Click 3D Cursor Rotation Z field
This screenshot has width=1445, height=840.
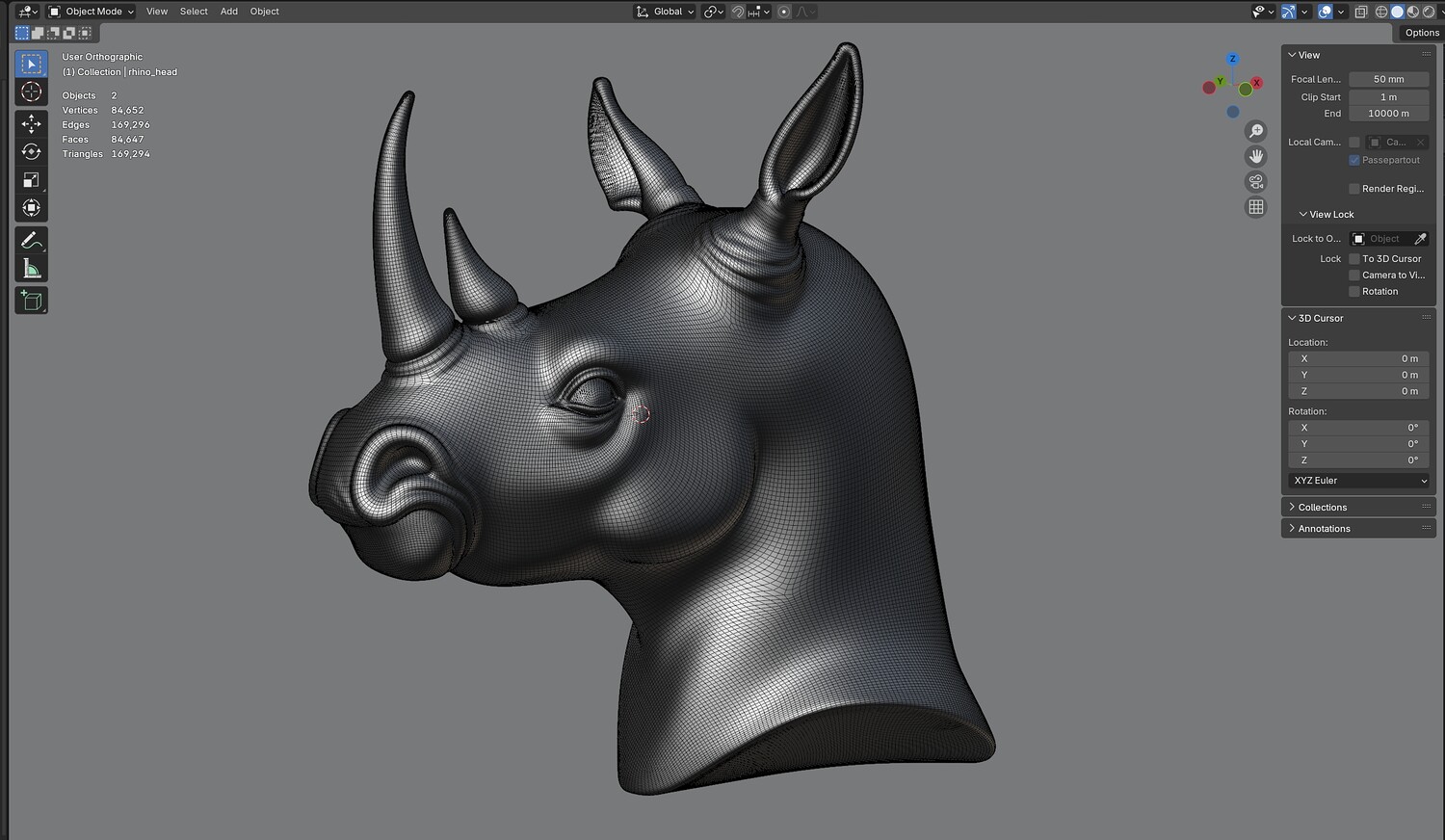(x=1358, y=460)
